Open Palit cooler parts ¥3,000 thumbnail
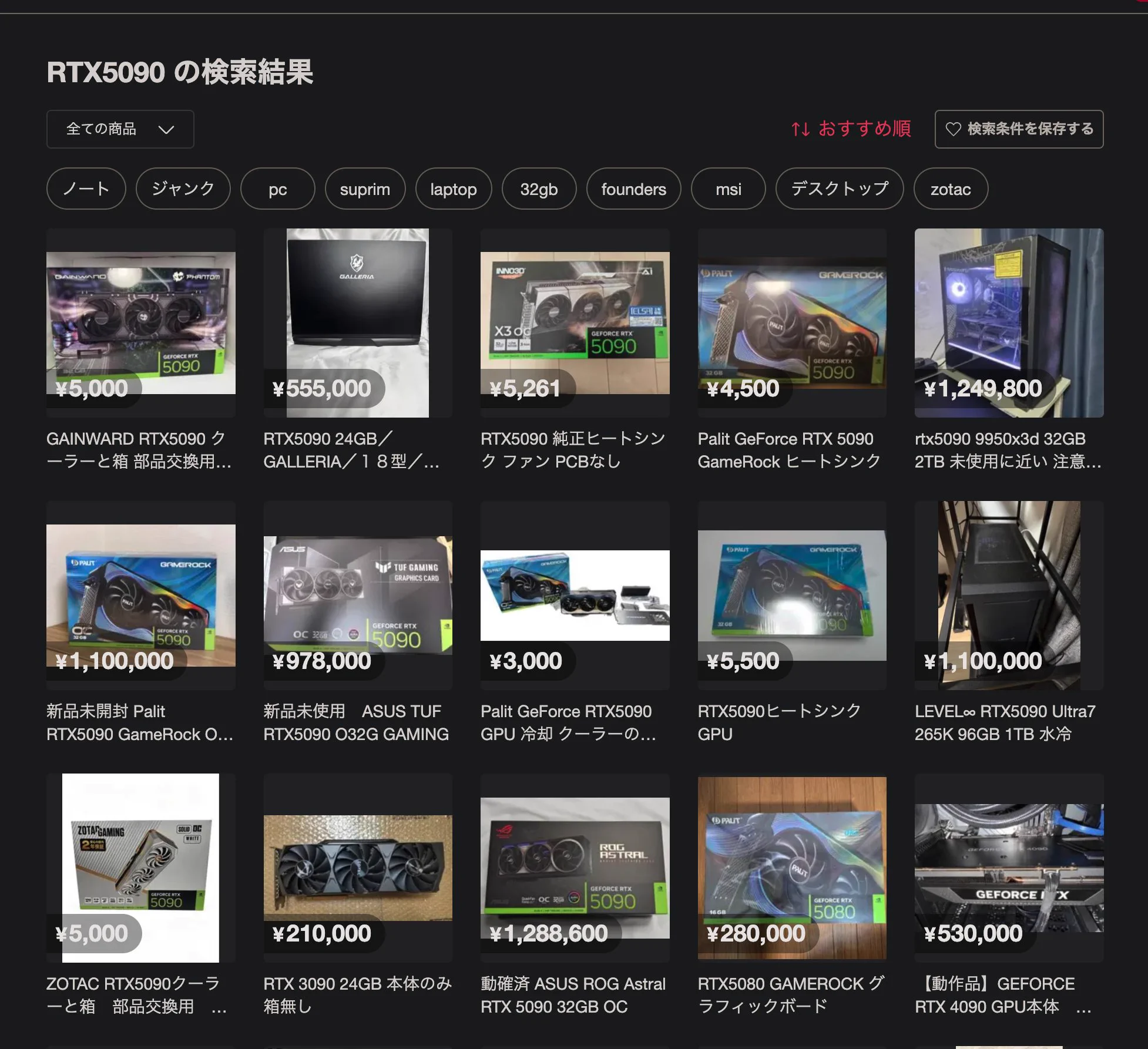 click(x=575, y=596)
